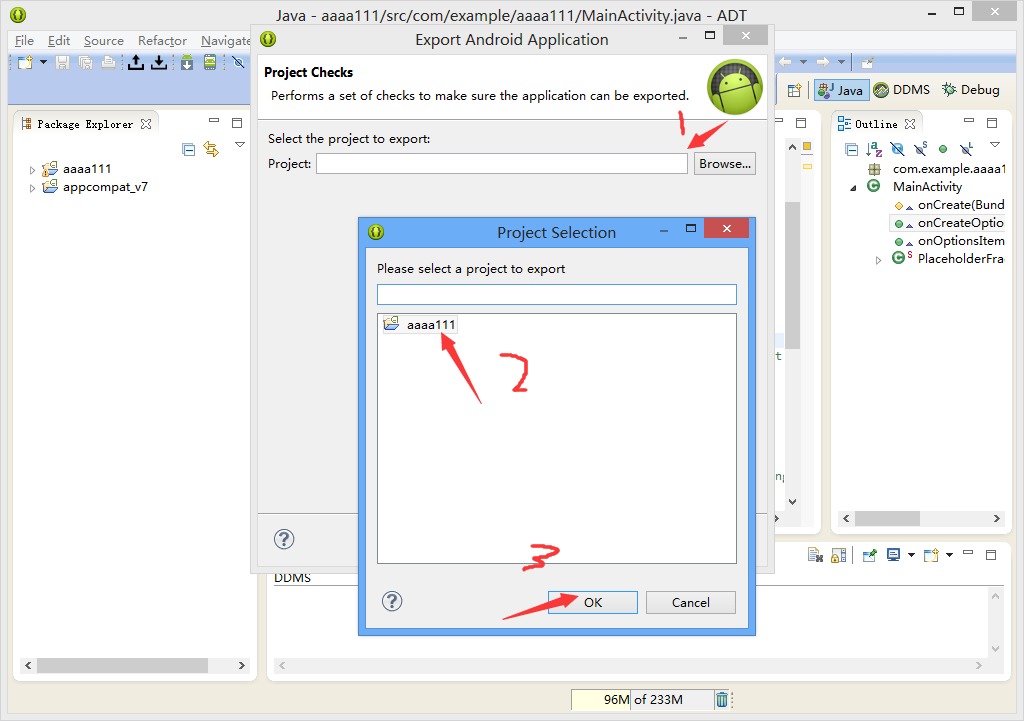Image resolution: width=1024 pixels, height=721 pixels.
Task: Confirm project selection with OK
Action: 592,602
